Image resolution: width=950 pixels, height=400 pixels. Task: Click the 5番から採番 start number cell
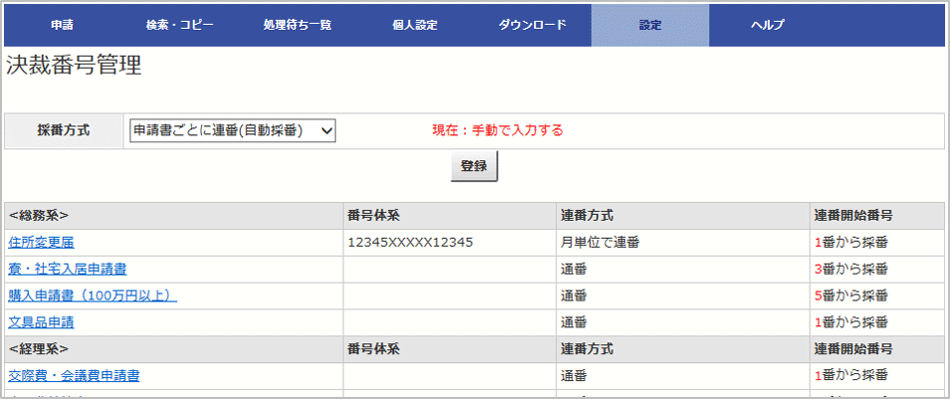click(x=851, y=295)
